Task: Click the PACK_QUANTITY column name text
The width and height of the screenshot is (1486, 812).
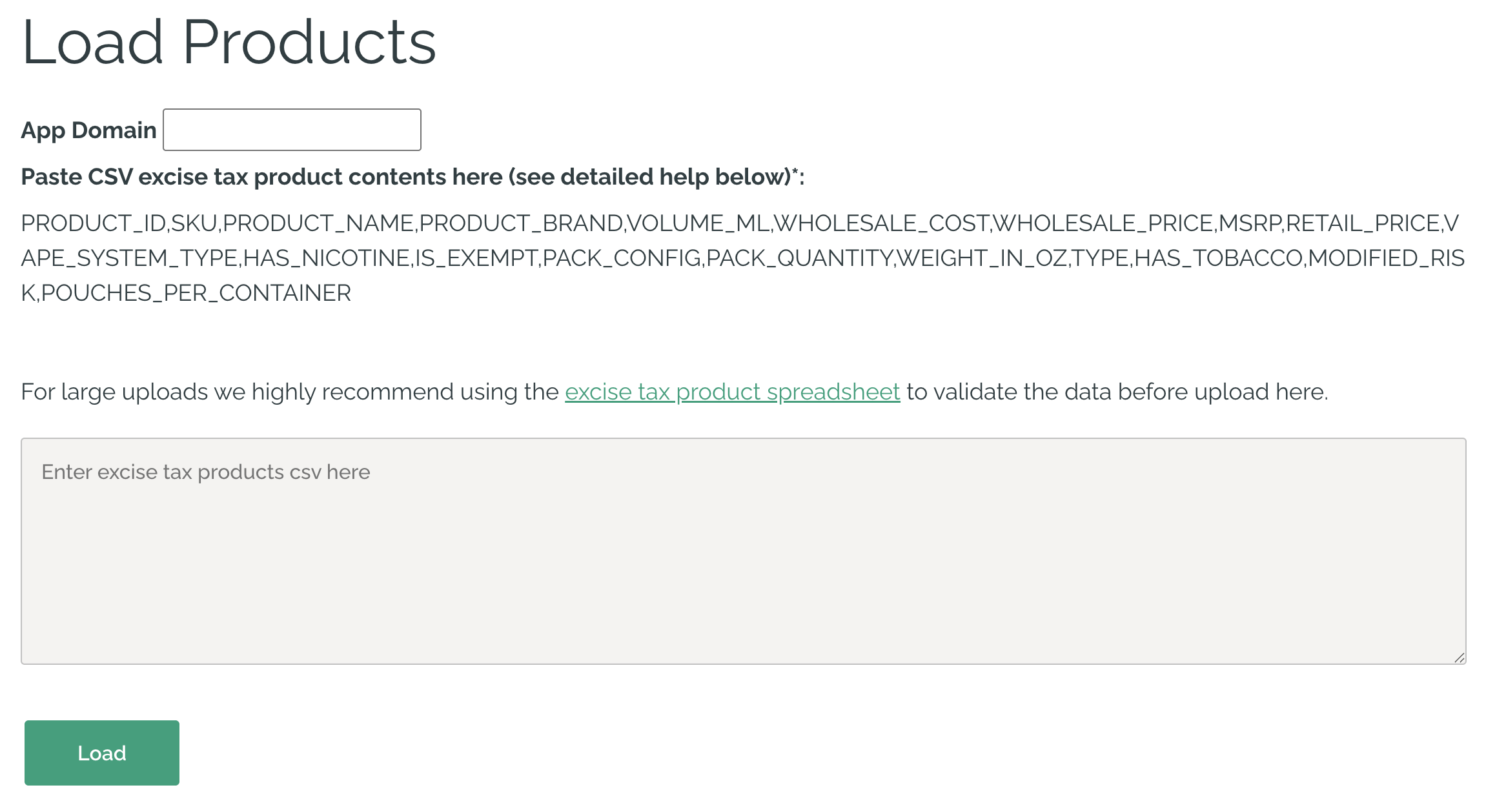Action: [799, 258]
